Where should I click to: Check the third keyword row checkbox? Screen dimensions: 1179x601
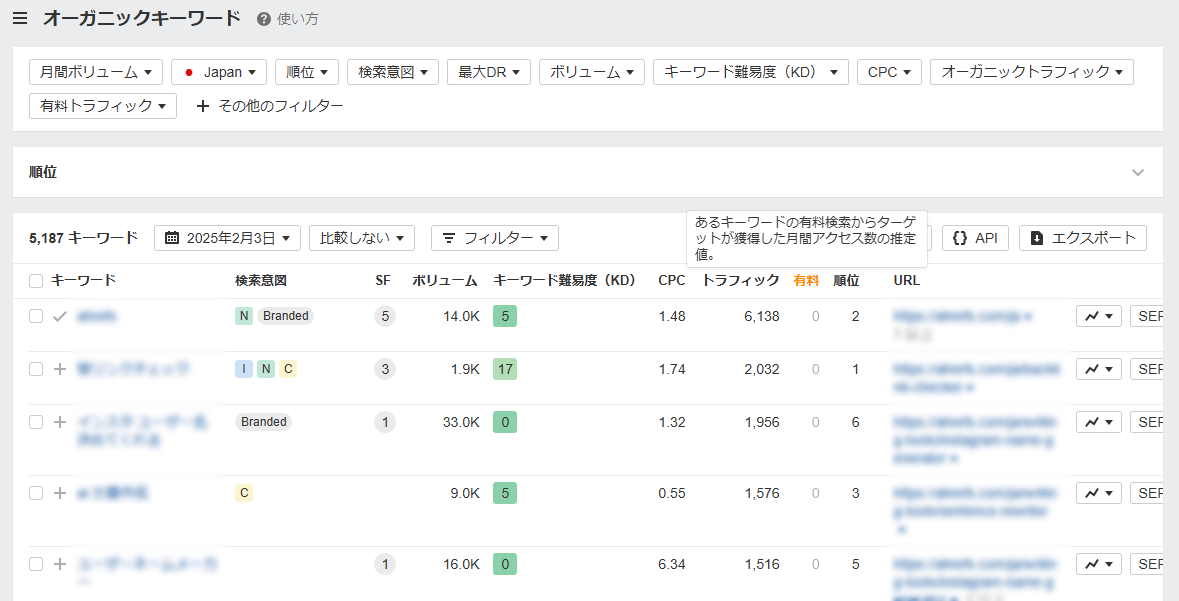pyautogui.click(x=35, y=421)
